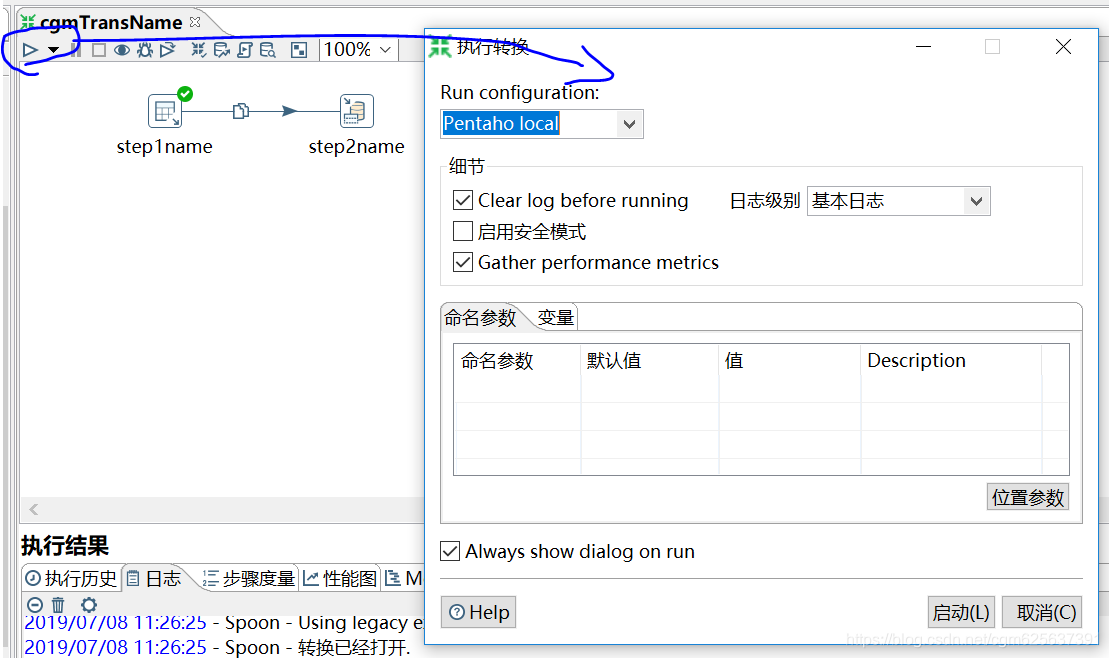The height and width of the screenshot is (658, 1109).
Task: Preview the transformation with the eye icon
Action: pos(121,49)
